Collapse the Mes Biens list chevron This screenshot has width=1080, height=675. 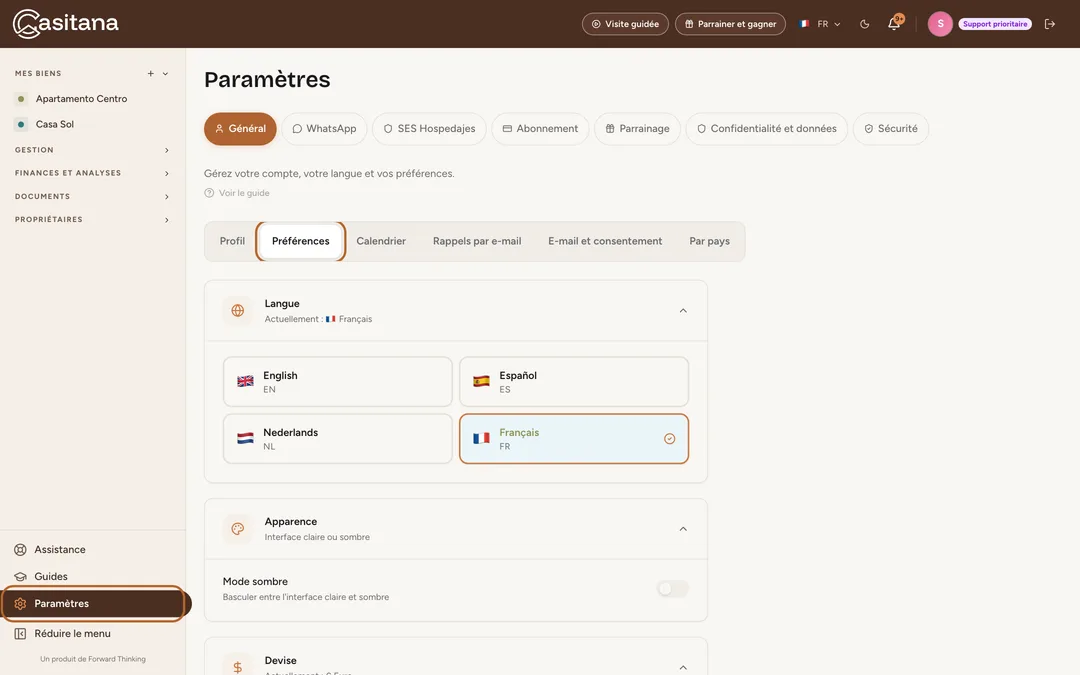tap(165, 74)
